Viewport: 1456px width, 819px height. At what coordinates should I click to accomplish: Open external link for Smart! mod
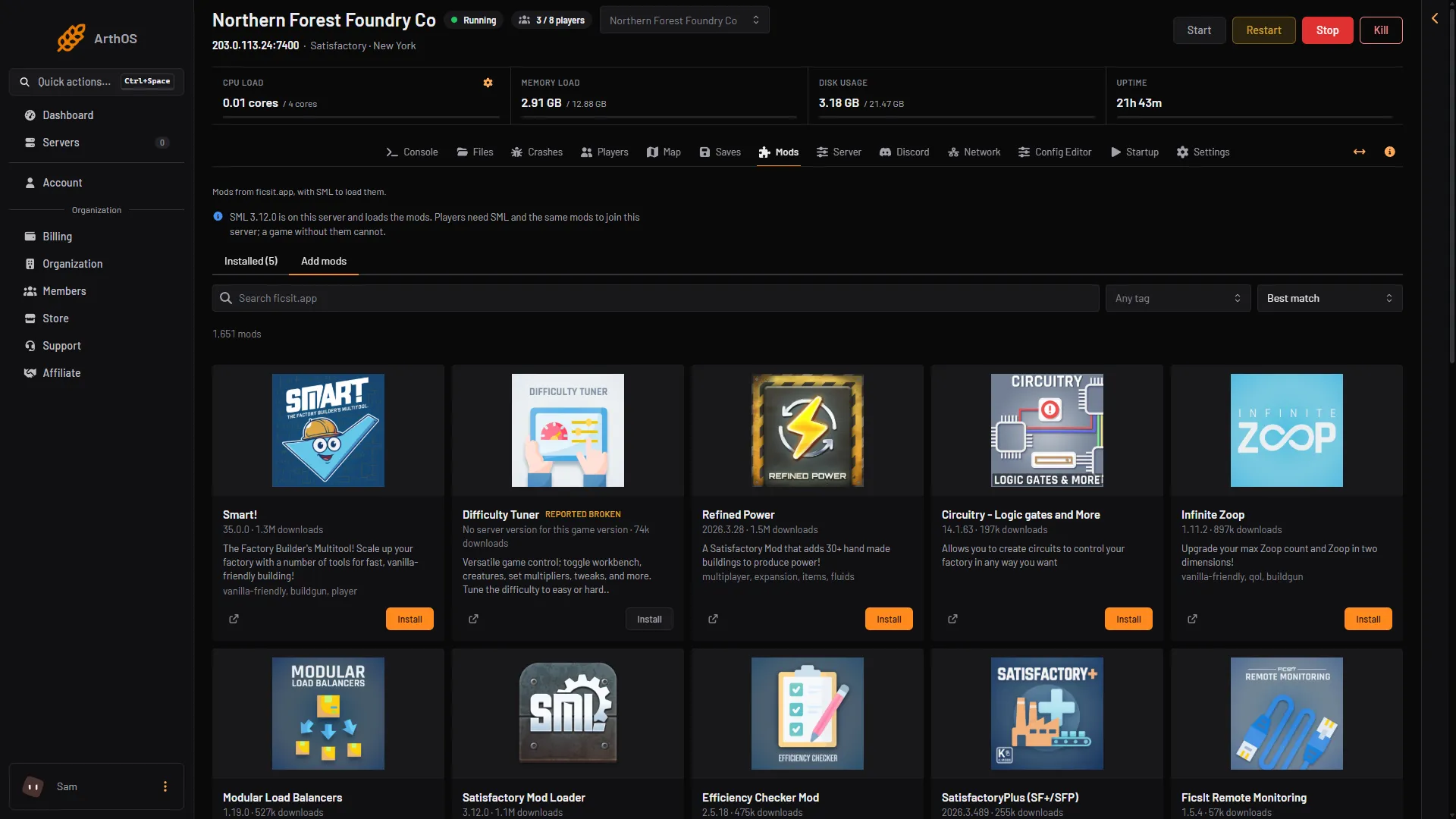point(234,619)
